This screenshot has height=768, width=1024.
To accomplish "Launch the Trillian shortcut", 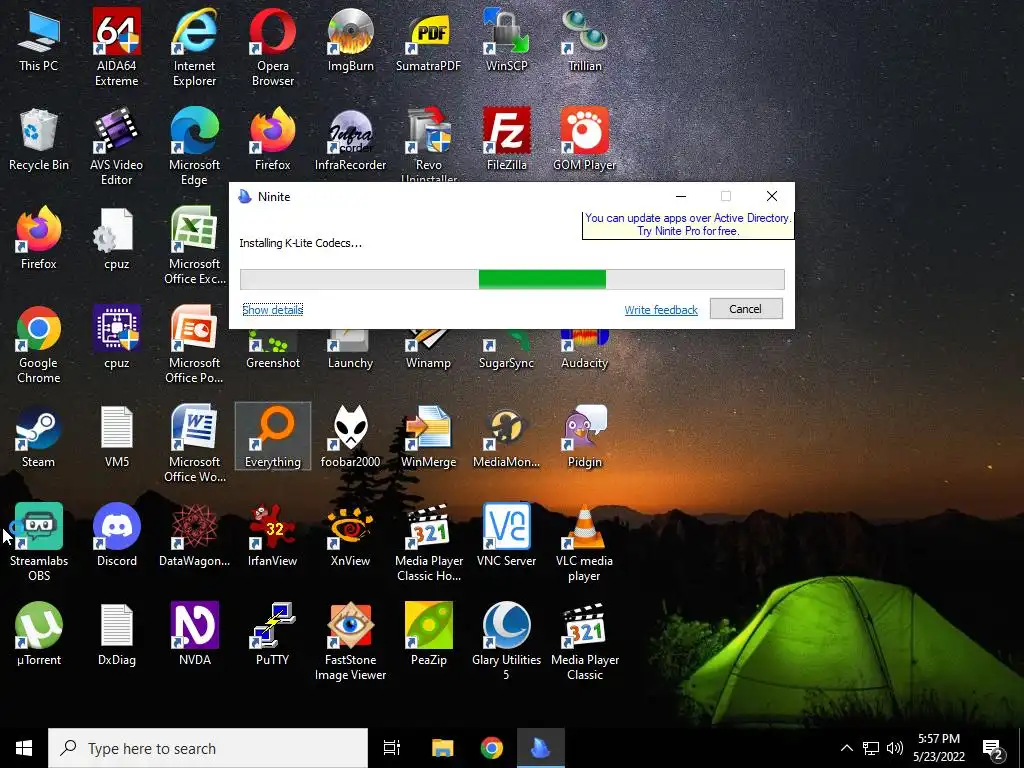I will pyautogui.click(x=584, y=40).
